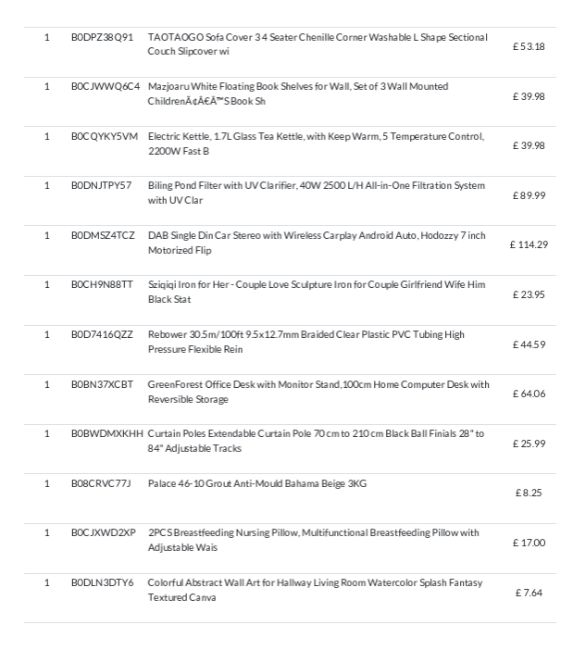Click the £44.59 price
The image size is (573, 650).
[x=529, y=344]
